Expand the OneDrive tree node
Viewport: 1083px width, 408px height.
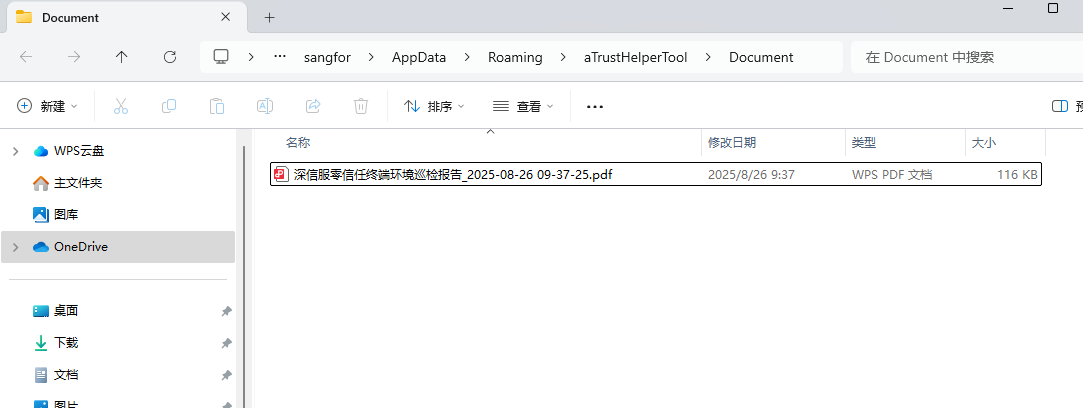tap(16, 247)
